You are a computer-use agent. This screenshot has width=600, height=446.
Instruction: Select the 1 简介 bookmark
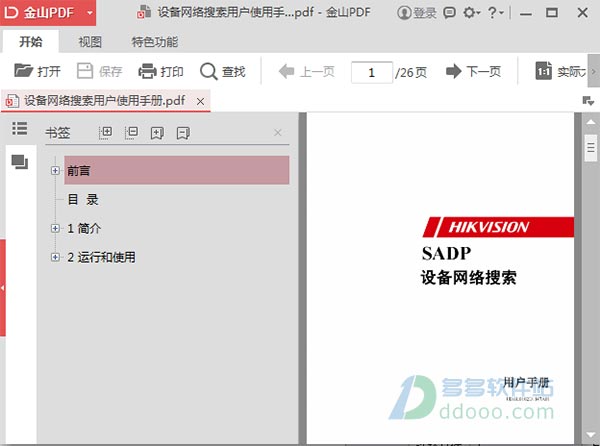coord(84,228)
